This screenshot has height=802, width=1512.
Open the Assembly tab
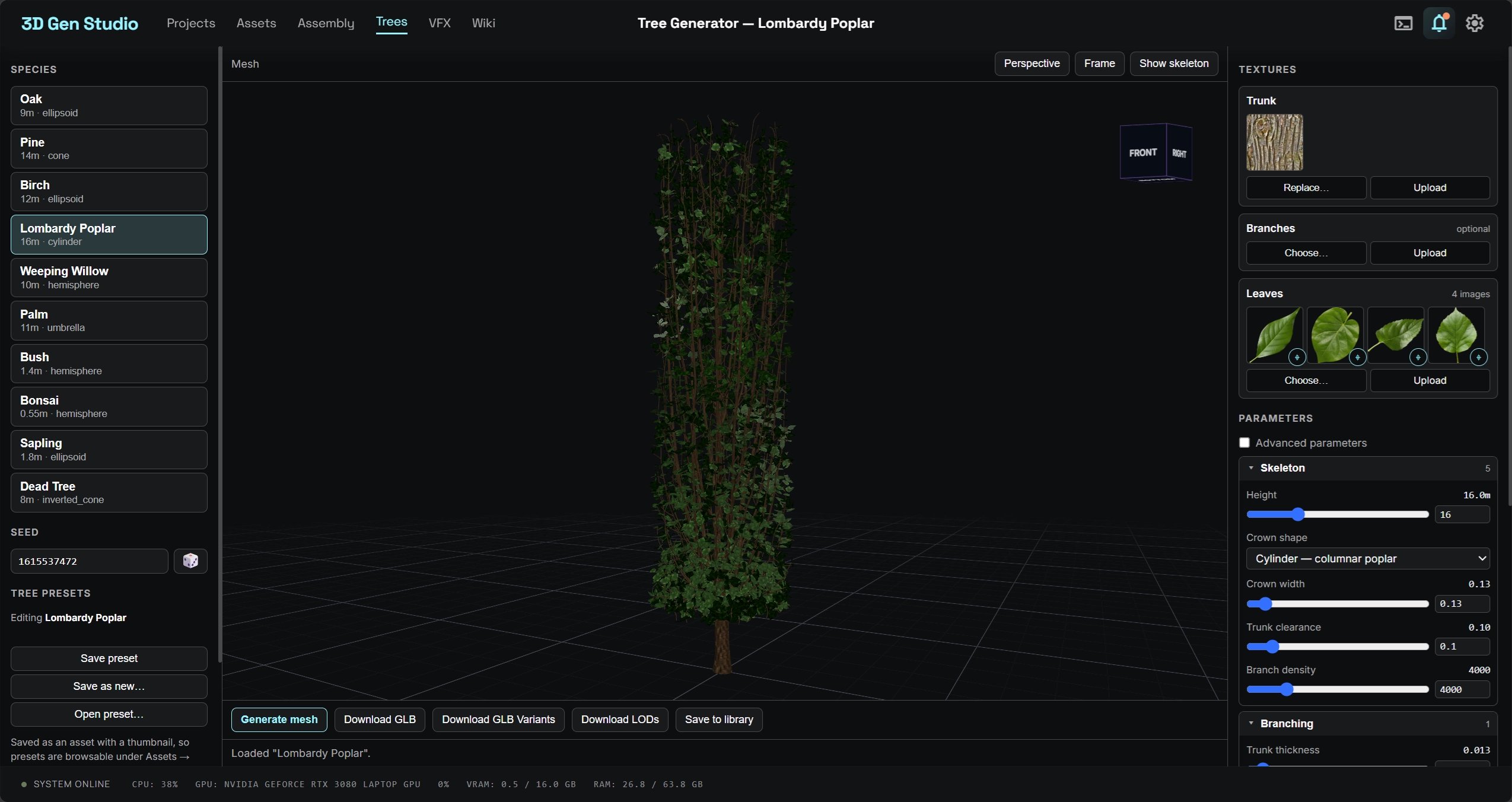click(x=326, y=23)
